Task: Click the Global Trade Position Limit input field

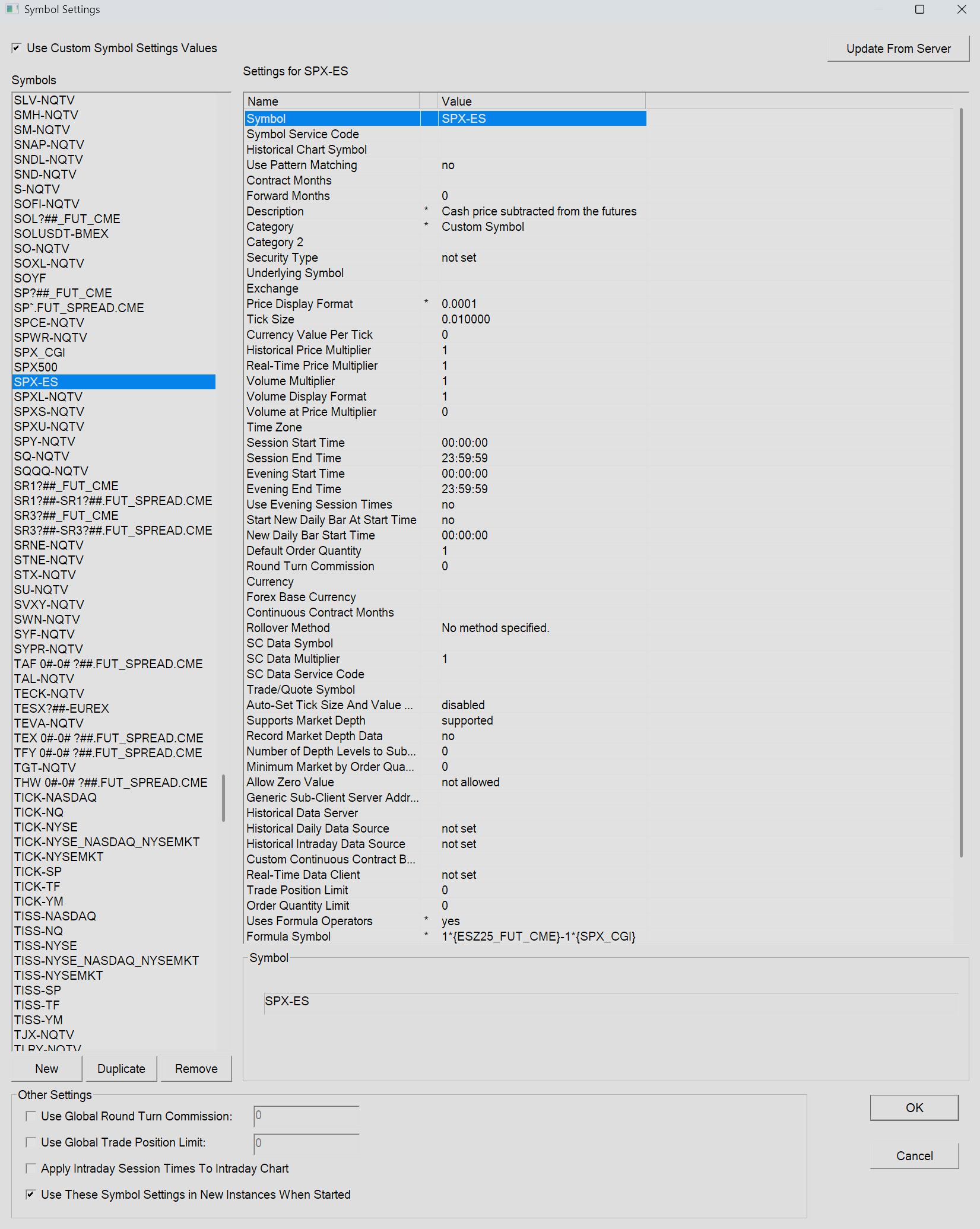Action: pos(306,1143)
